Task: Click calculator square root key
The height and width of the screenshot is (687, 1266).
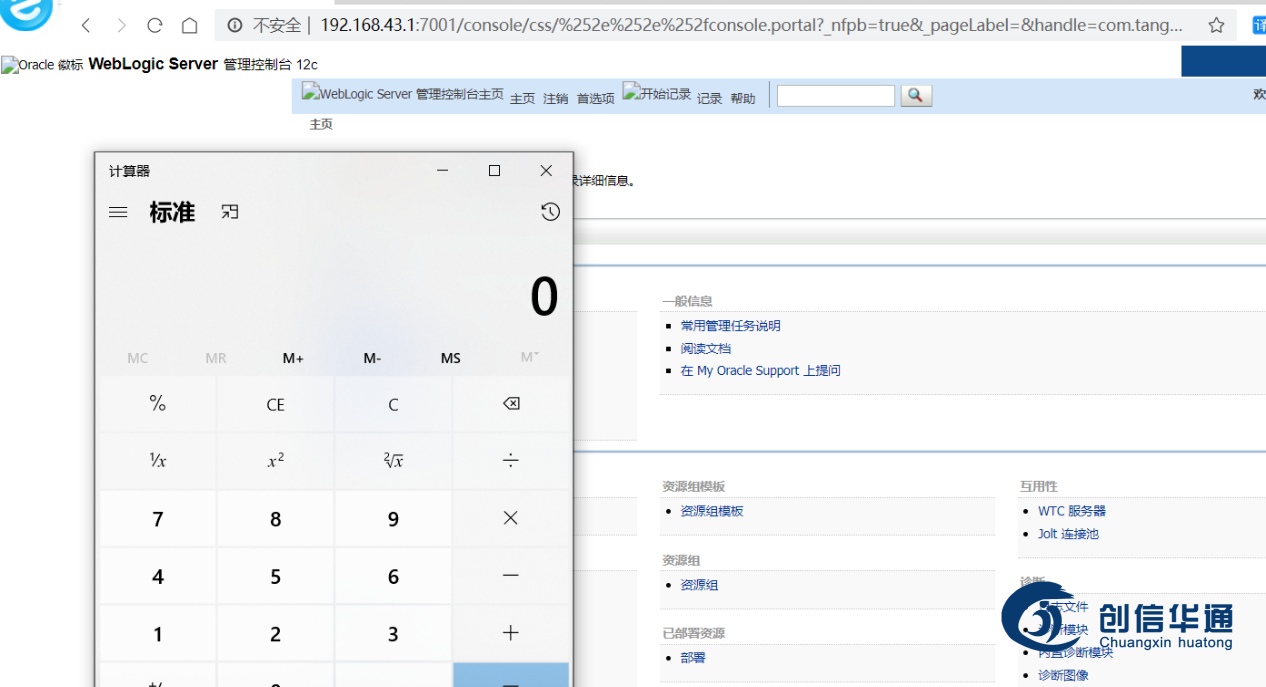Action: click(x=393, y=461)
